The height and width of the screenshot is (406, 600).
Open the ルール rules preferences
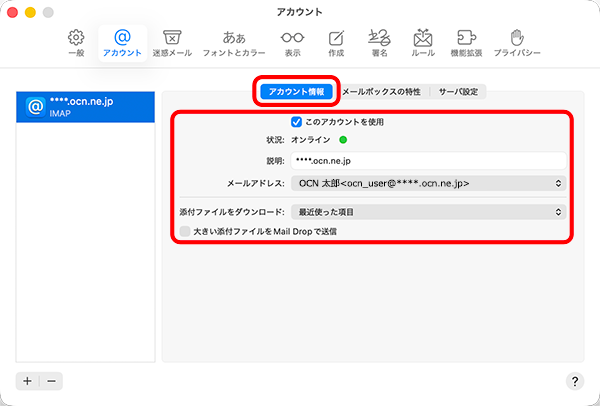pyautogui.click(x=423, y=42)
